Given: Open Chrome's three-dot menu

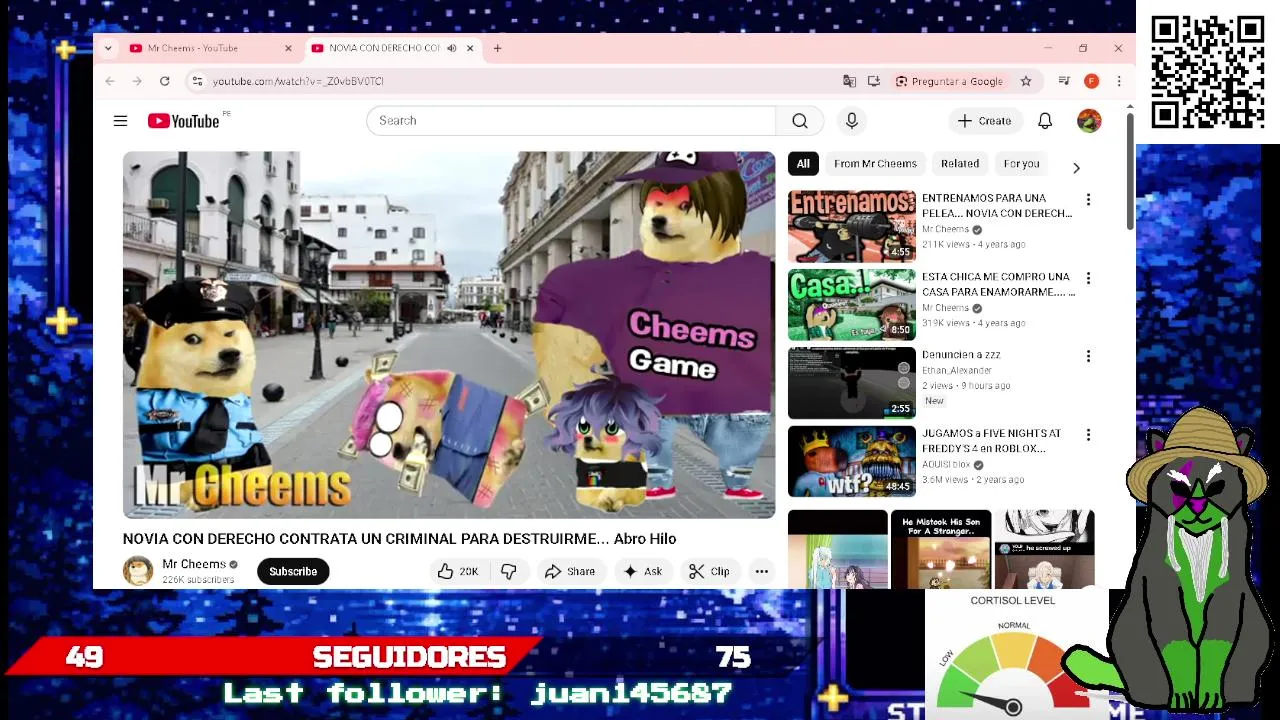Looking at the screenshot, I should (1119, 81).
